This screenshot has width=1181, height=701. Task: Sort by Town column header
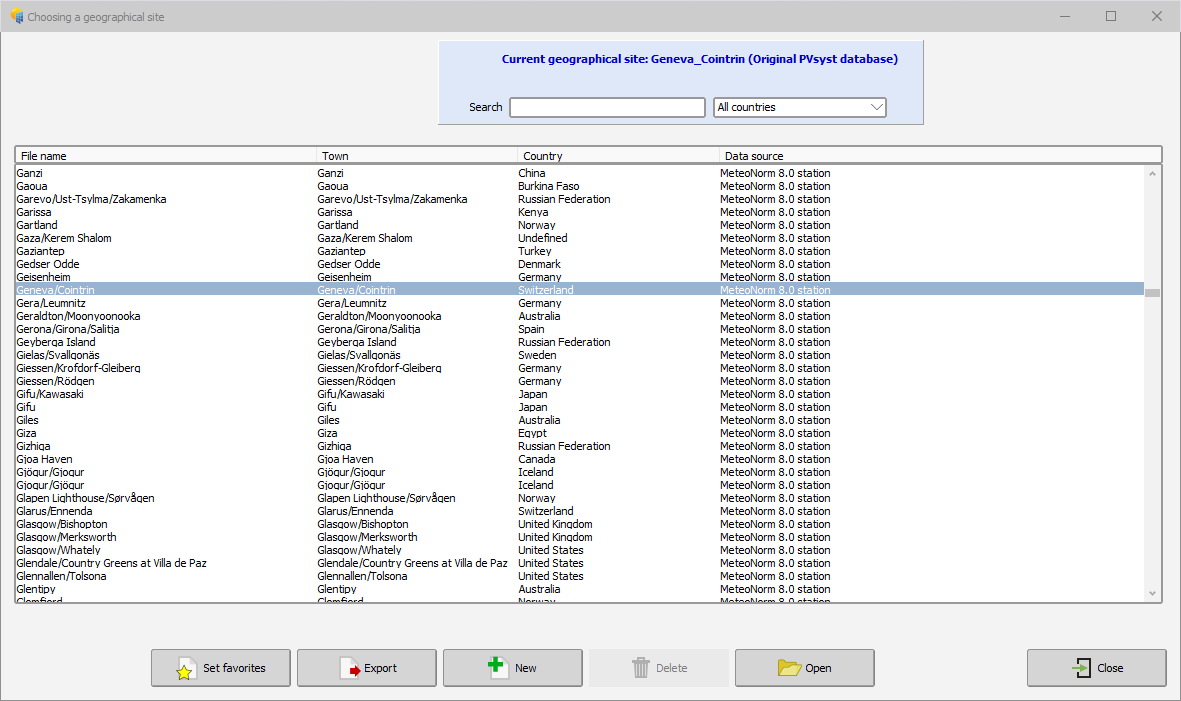pyautogui.click(x=417, y=156)
